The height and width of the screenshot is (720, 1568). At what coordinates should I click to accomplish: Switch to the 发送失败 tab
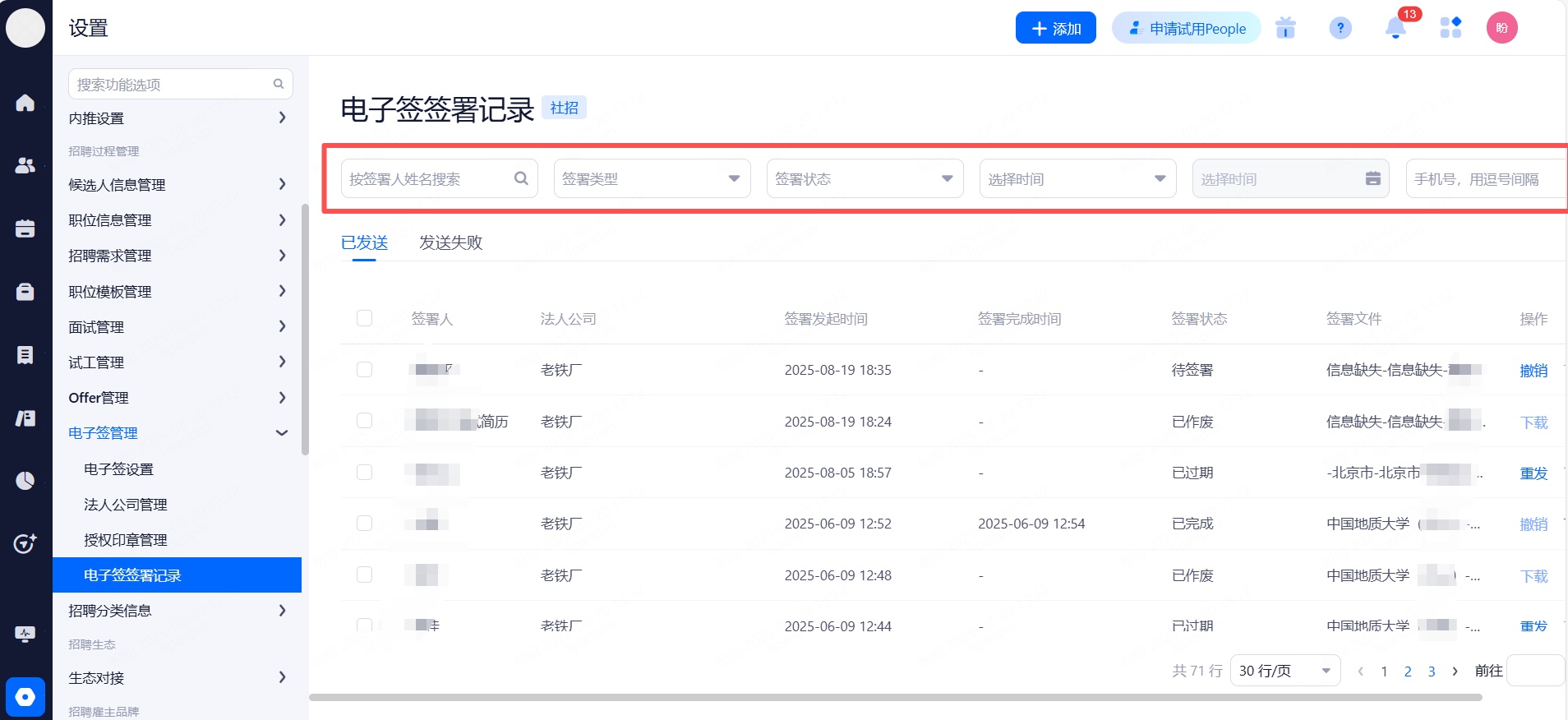(450, 242)
